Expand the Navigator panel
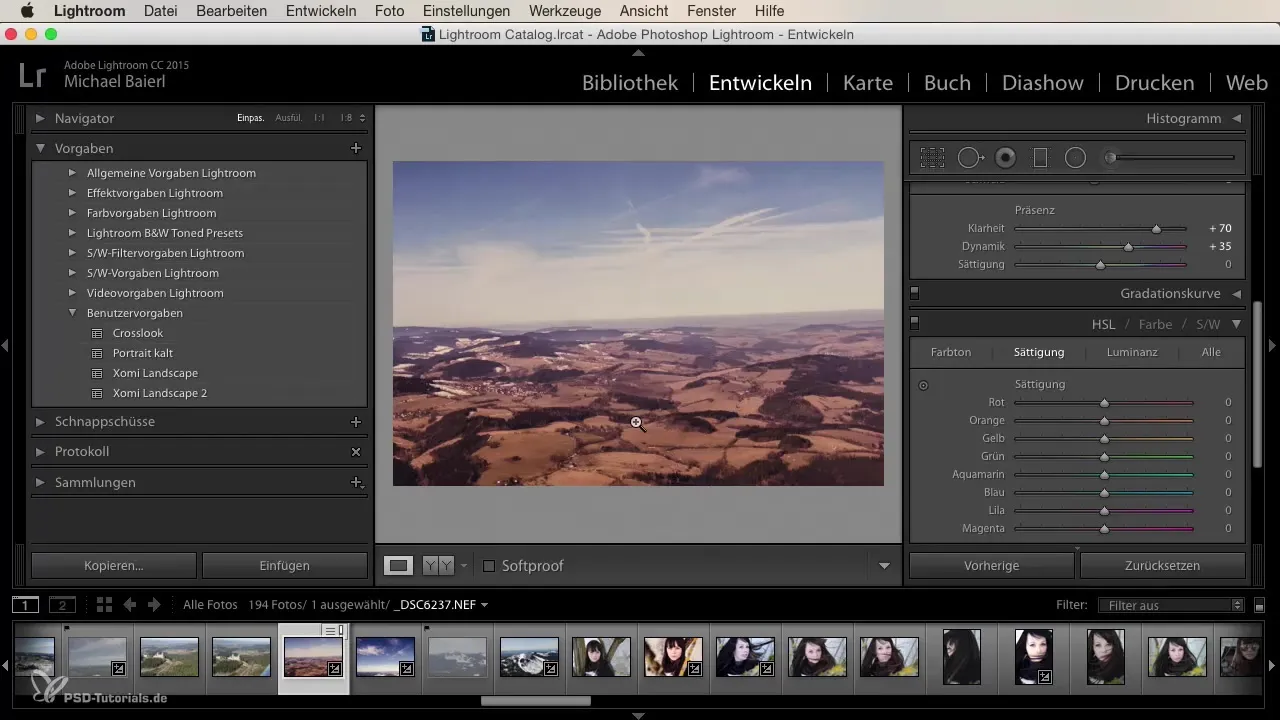 click(x=40, y=118)
